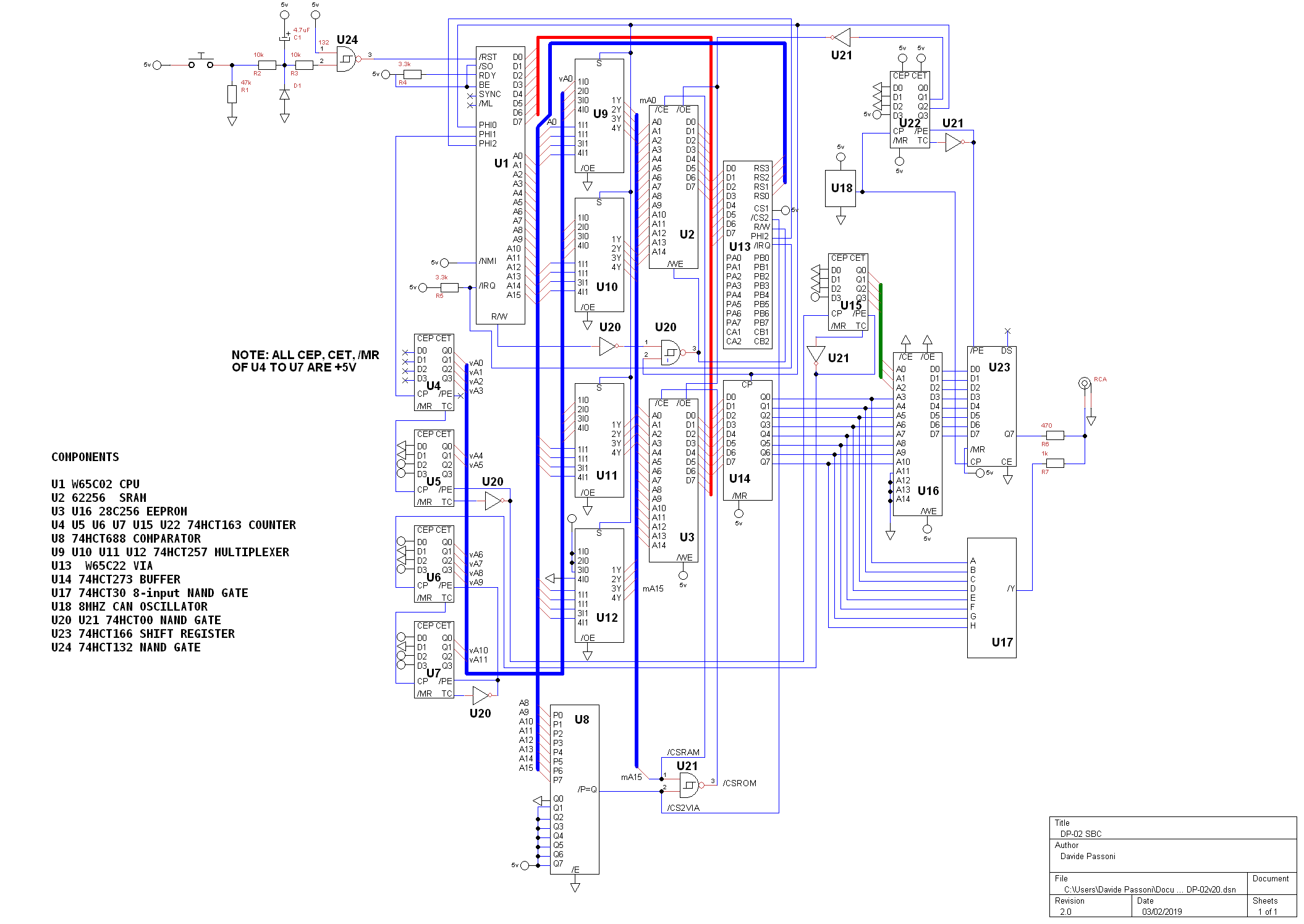Click the 3.3k resistor R5 on /IRQ
Viewport: 1304px width, 924px height.
[x=449, y=287]
